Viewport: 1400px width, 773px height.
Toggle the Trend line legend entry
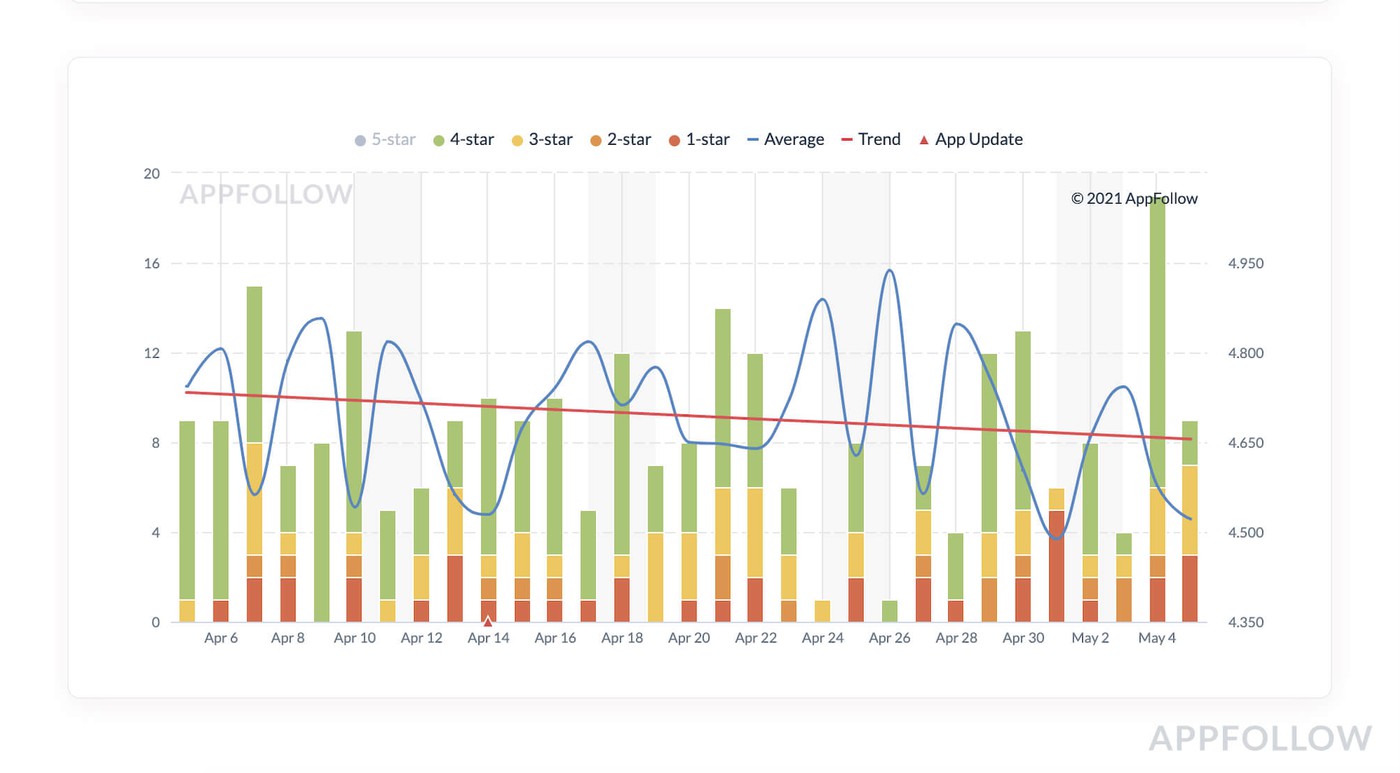pos(871,140)
